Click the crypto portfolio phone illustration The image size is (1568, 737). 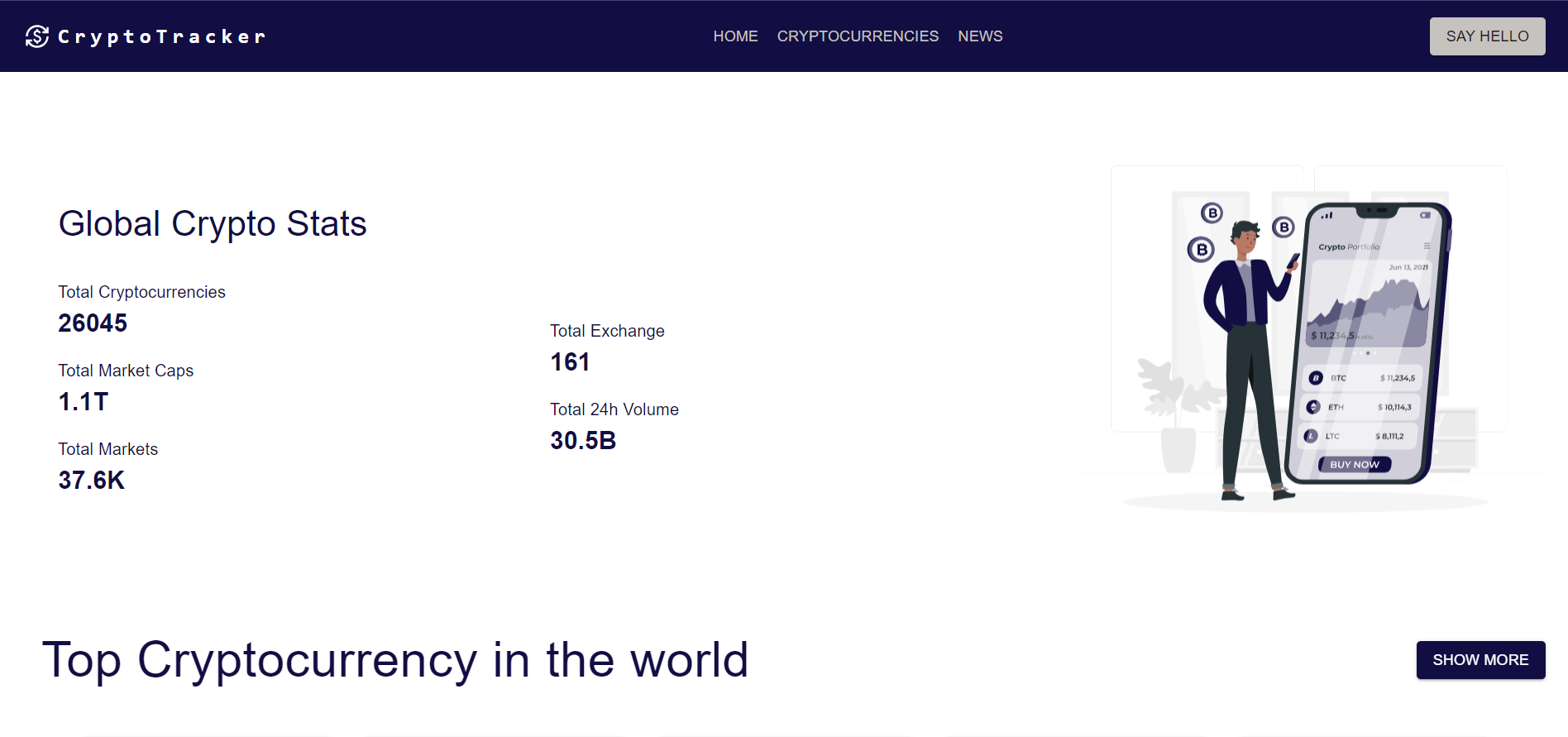point(1311,340)
